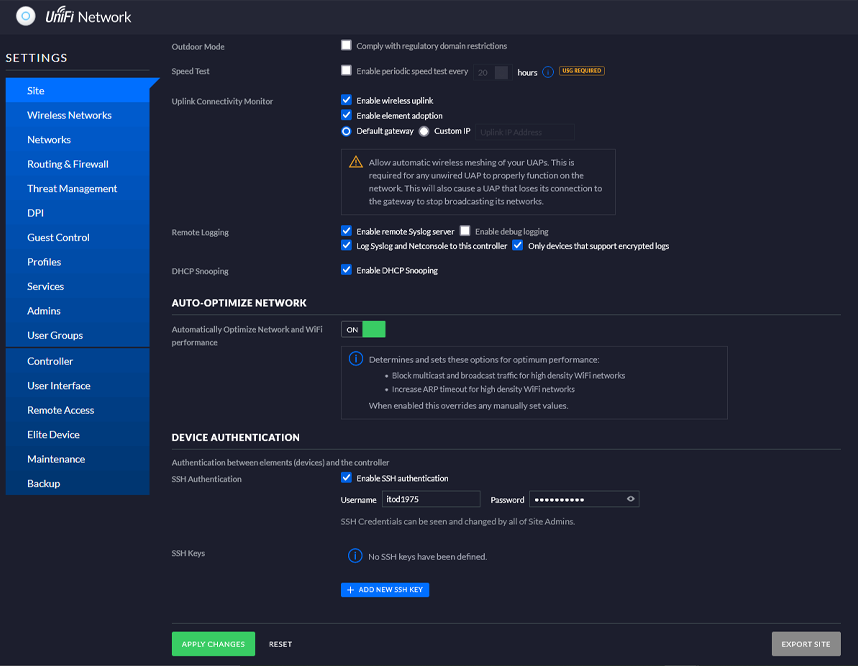Select the Custom IP radio button
858x666 pixels.
point(424,131)
